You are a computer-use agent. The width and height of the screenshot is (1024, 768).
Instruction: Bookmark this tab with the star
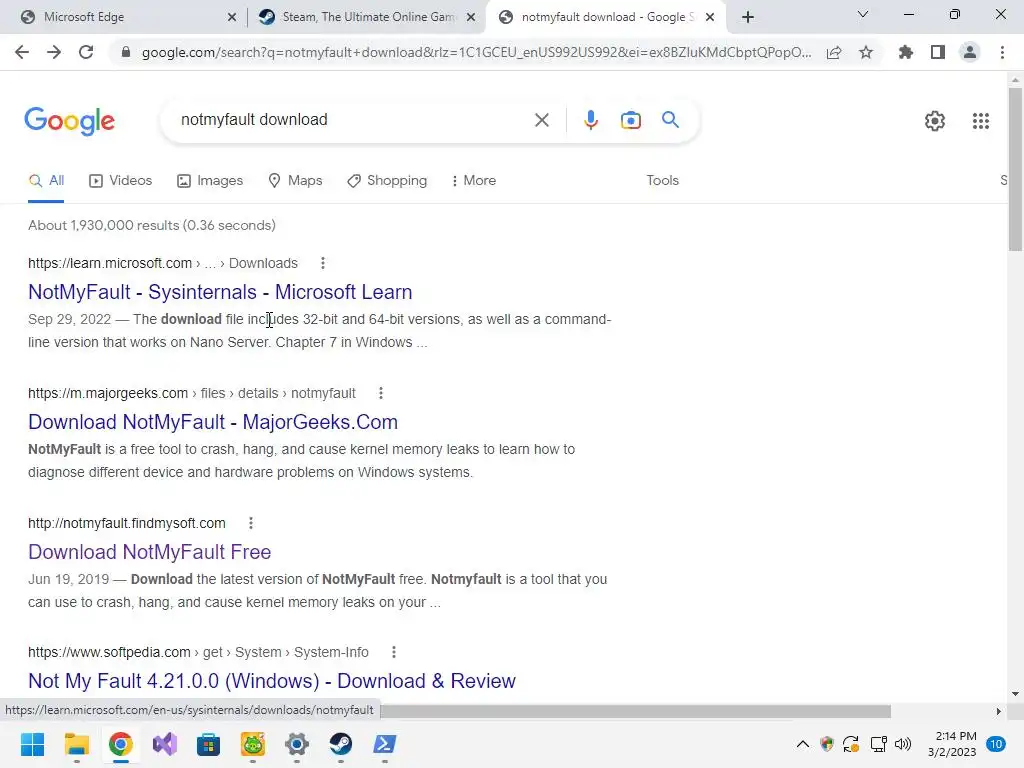click(x=866, y=52)
